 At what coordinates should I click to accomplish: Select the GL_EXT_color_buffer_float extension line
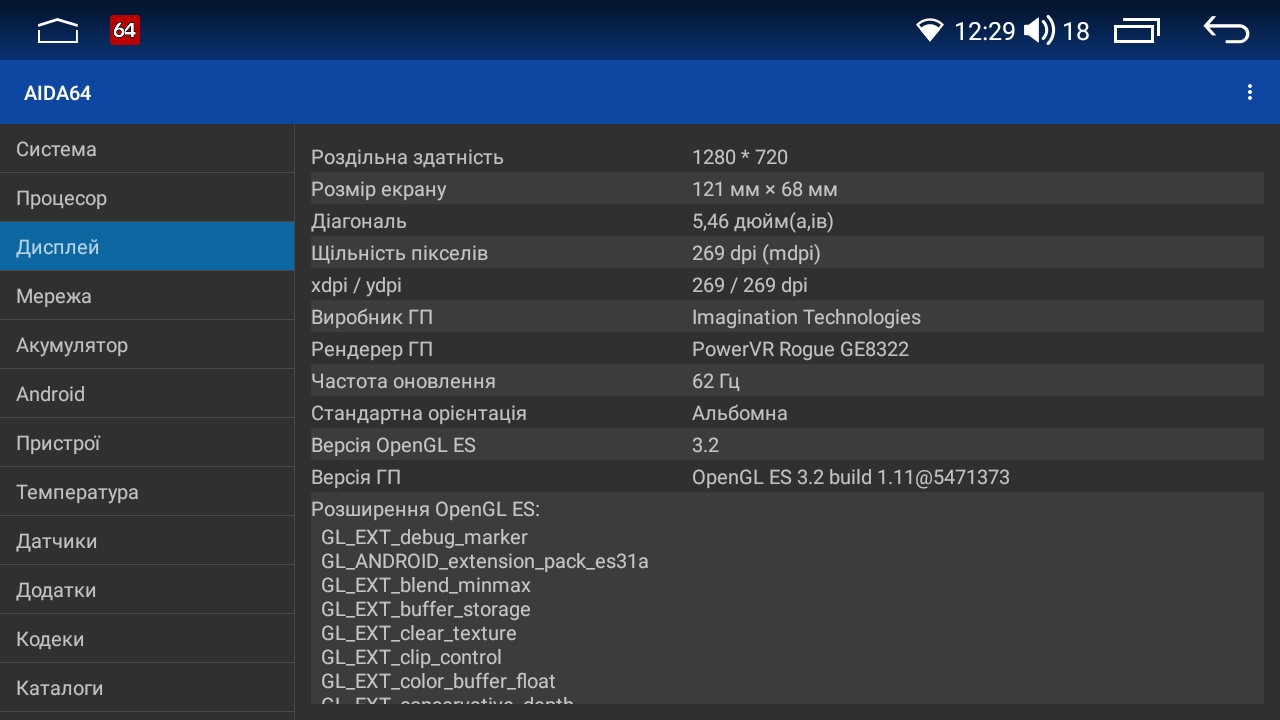[x=438, y=681]
